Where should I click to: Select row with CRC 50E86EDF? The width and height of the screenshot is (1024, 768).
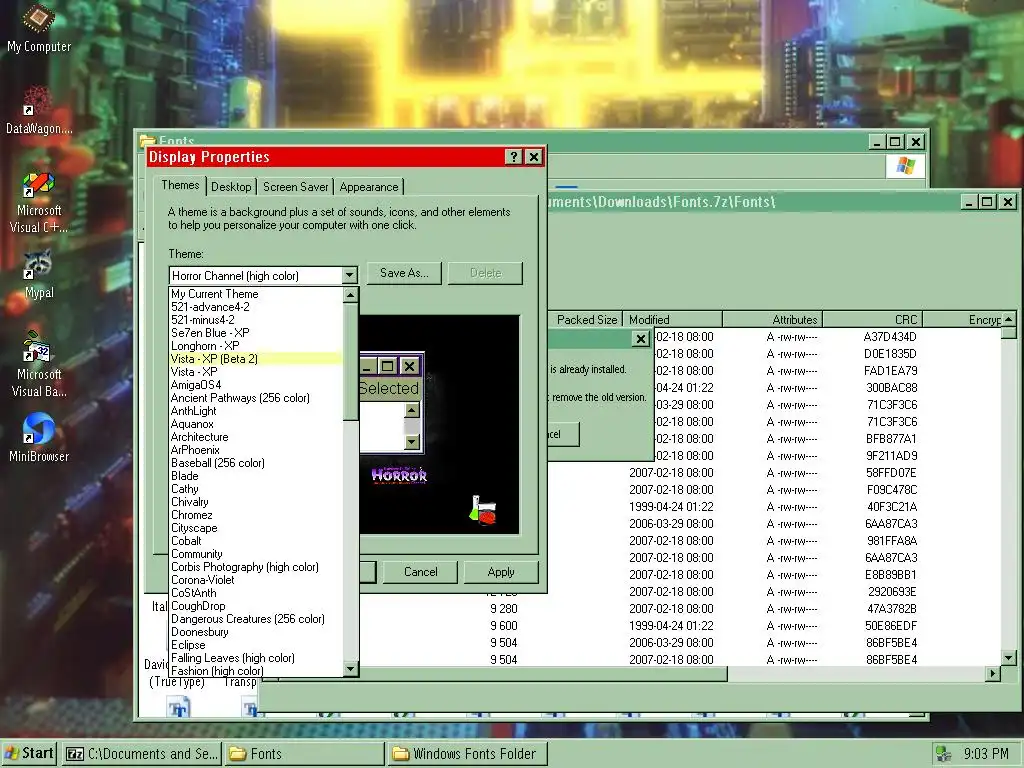coord(679,626)
